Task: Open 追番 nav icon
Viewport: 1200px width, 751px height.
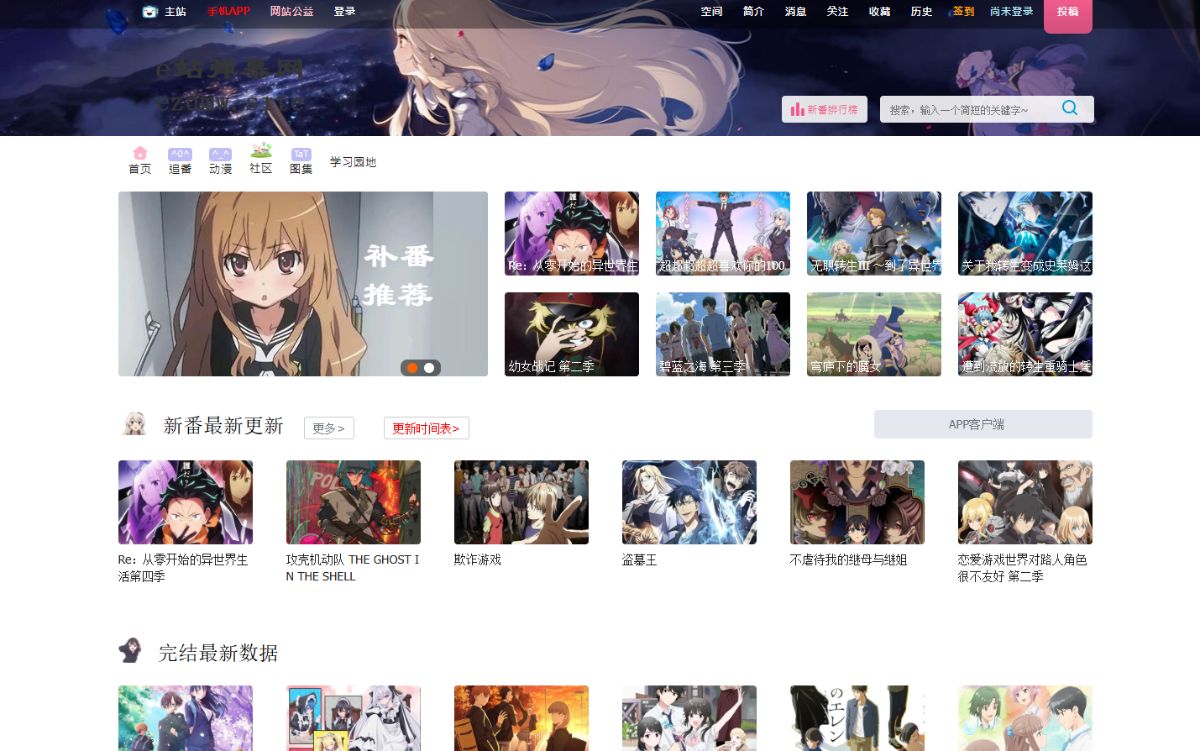Action: click(x=180, y=161)
